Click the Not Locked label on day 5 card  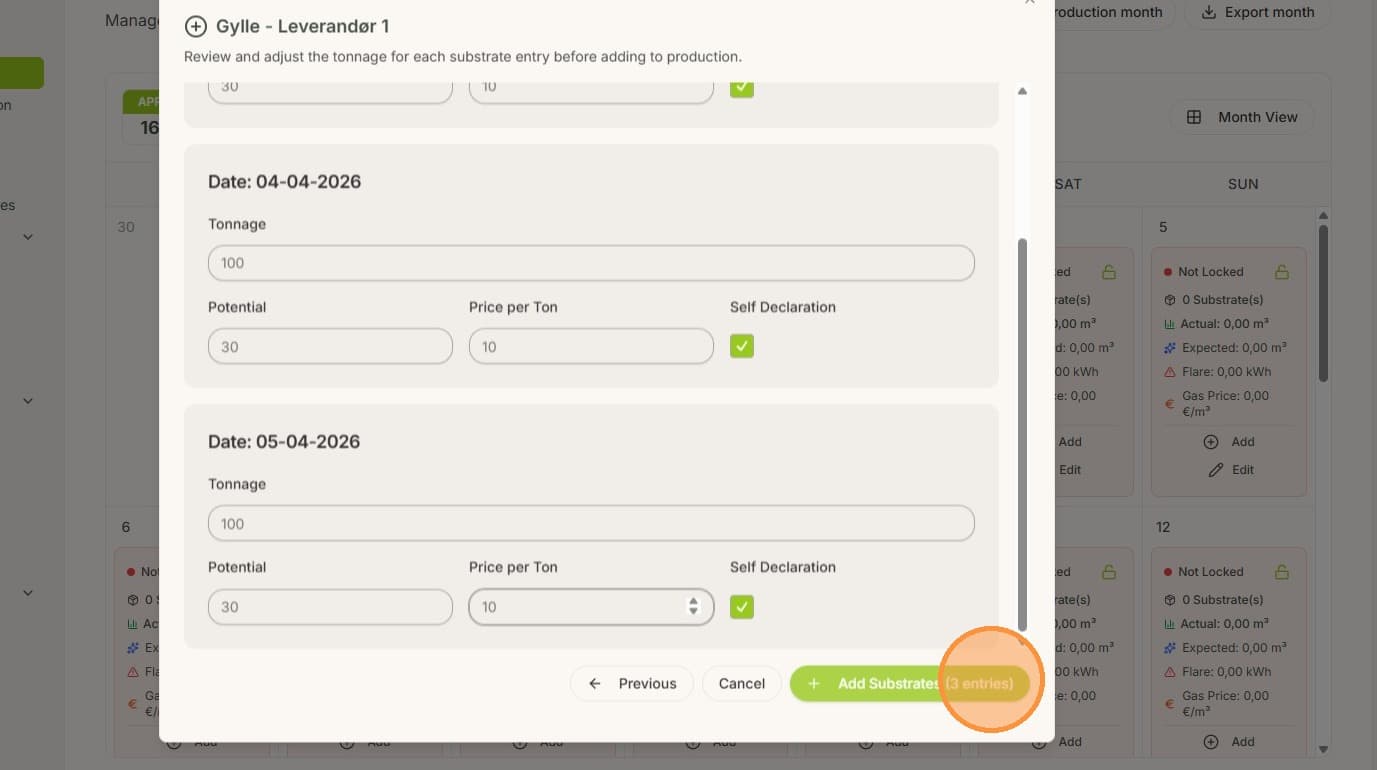[1211, 272]
